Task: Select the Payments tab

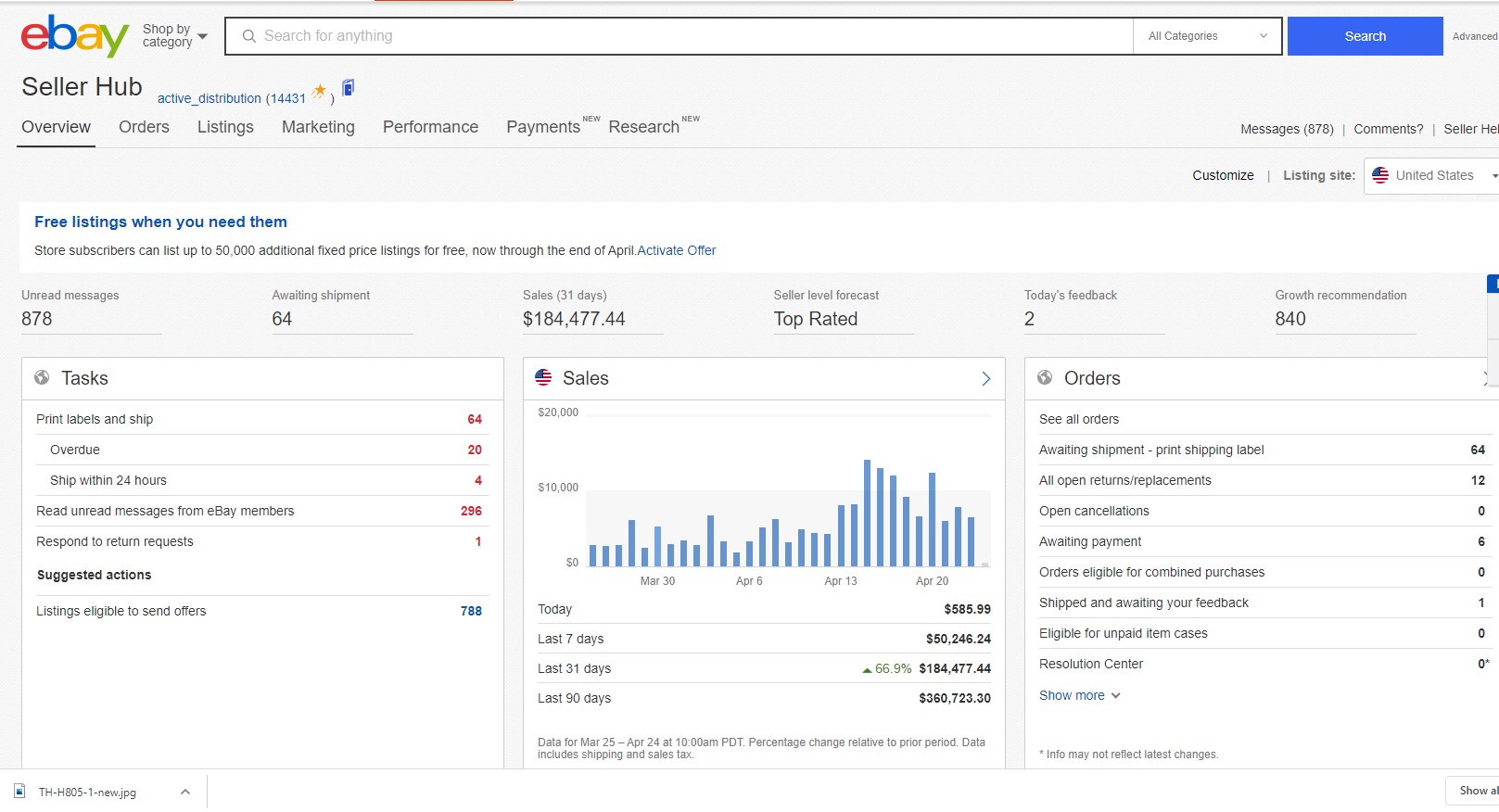Action: pos(543,127)
